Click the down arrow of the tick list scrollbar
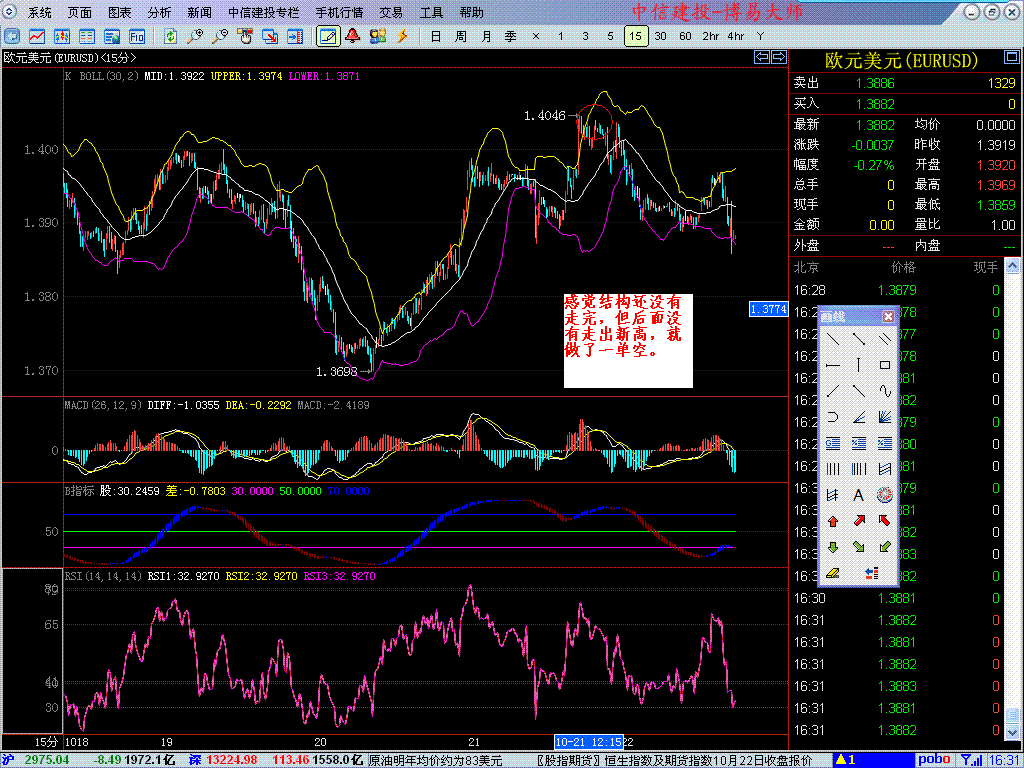The width and height of the screenshot is (1024, 768). click(x=1014, y=734)
